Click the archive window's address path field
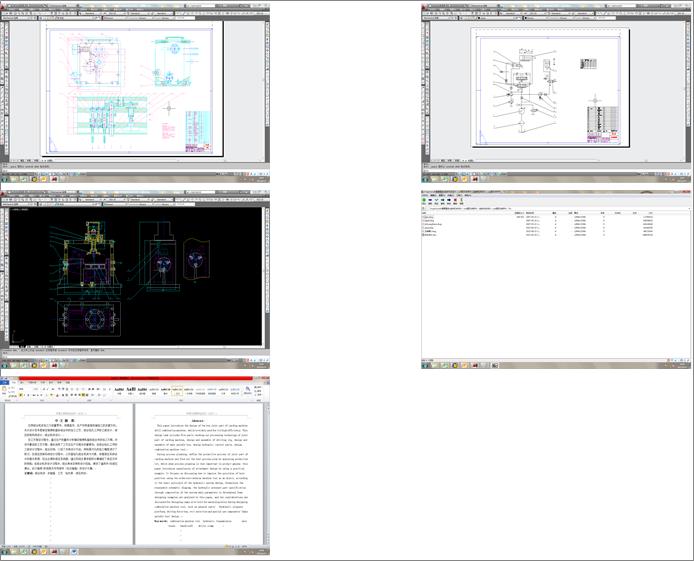The width and height of the screenshot is (694, 561). pyautogui.click(x=555, y=208)
